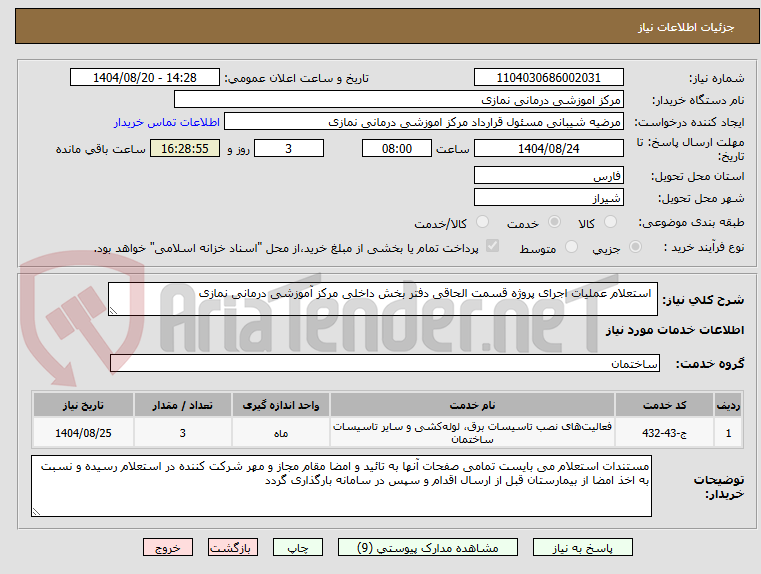Screen dimensions: 761x574
Task: Open اطلاعات تماس خریدار link
Action: (166, 122)
